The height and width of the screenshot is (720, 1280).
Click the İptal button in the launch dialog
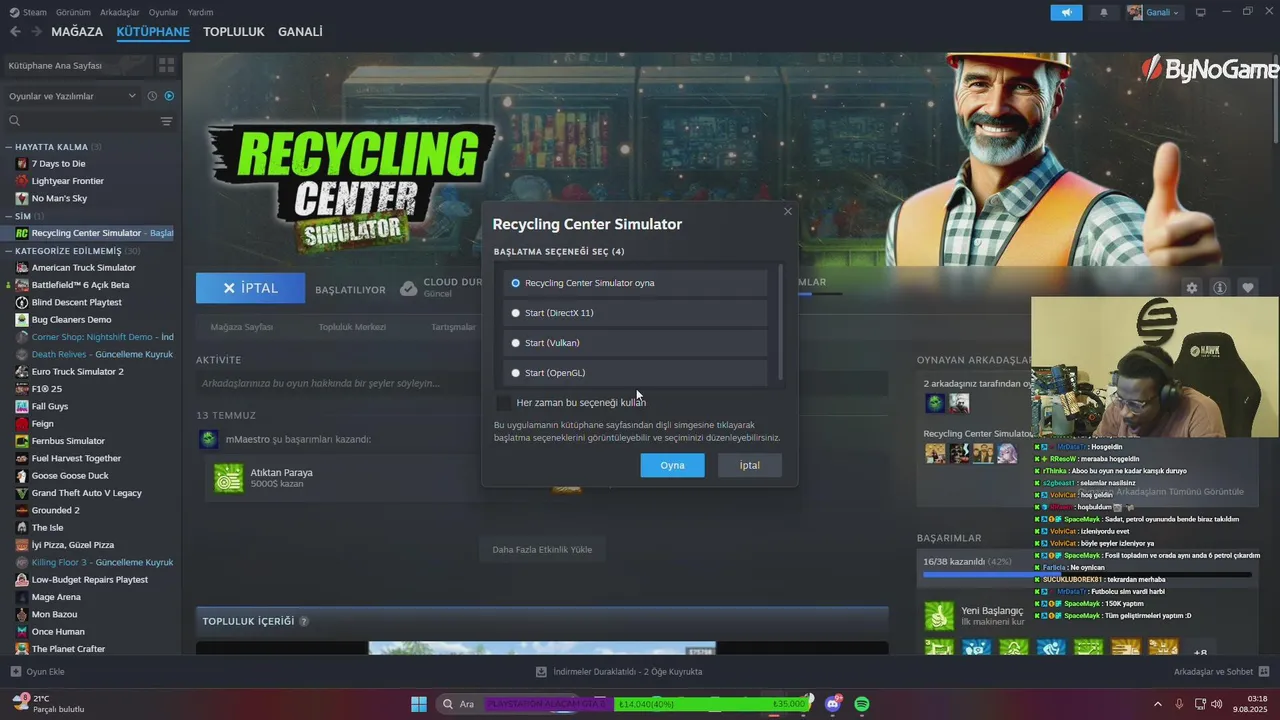tap(749, 465)
